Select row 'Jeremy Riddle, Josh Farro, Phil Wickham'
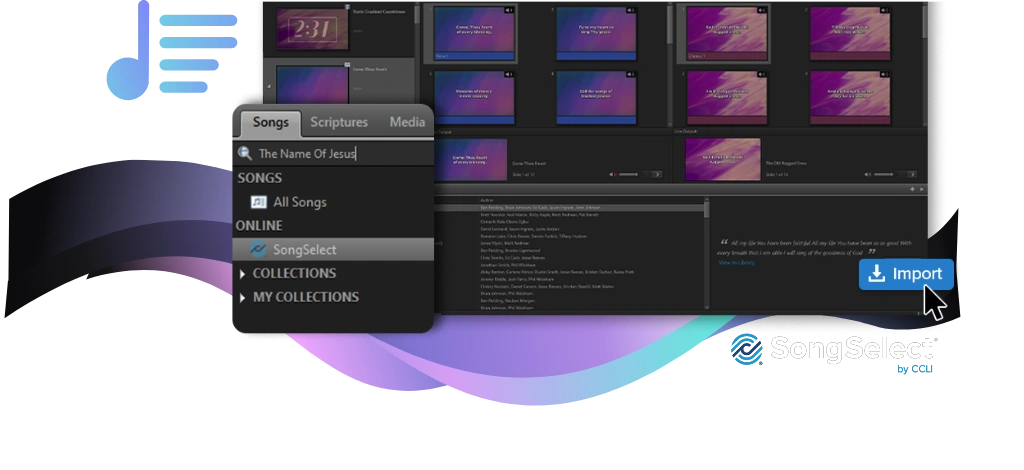This screenshot has width=1024, height=470. click(x=571, y=279)
